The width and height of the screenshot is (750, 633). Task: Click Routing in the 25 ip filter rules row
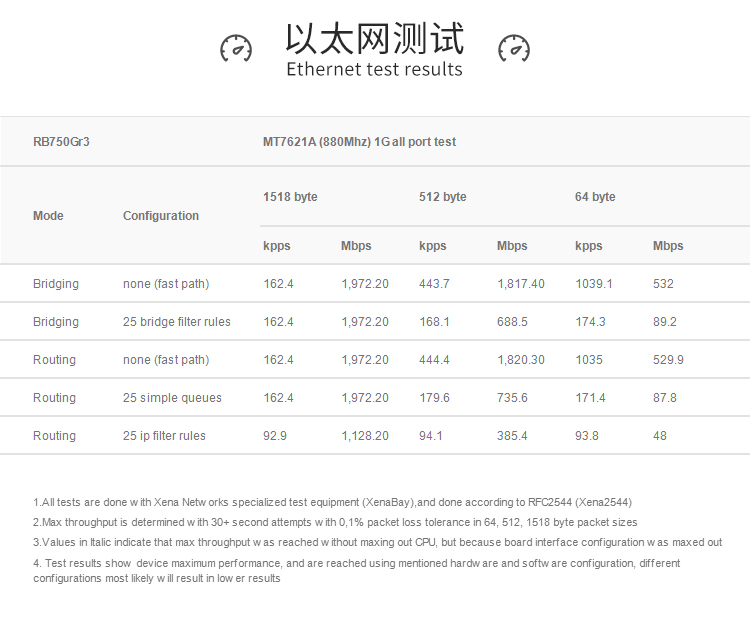click(55, 436)
